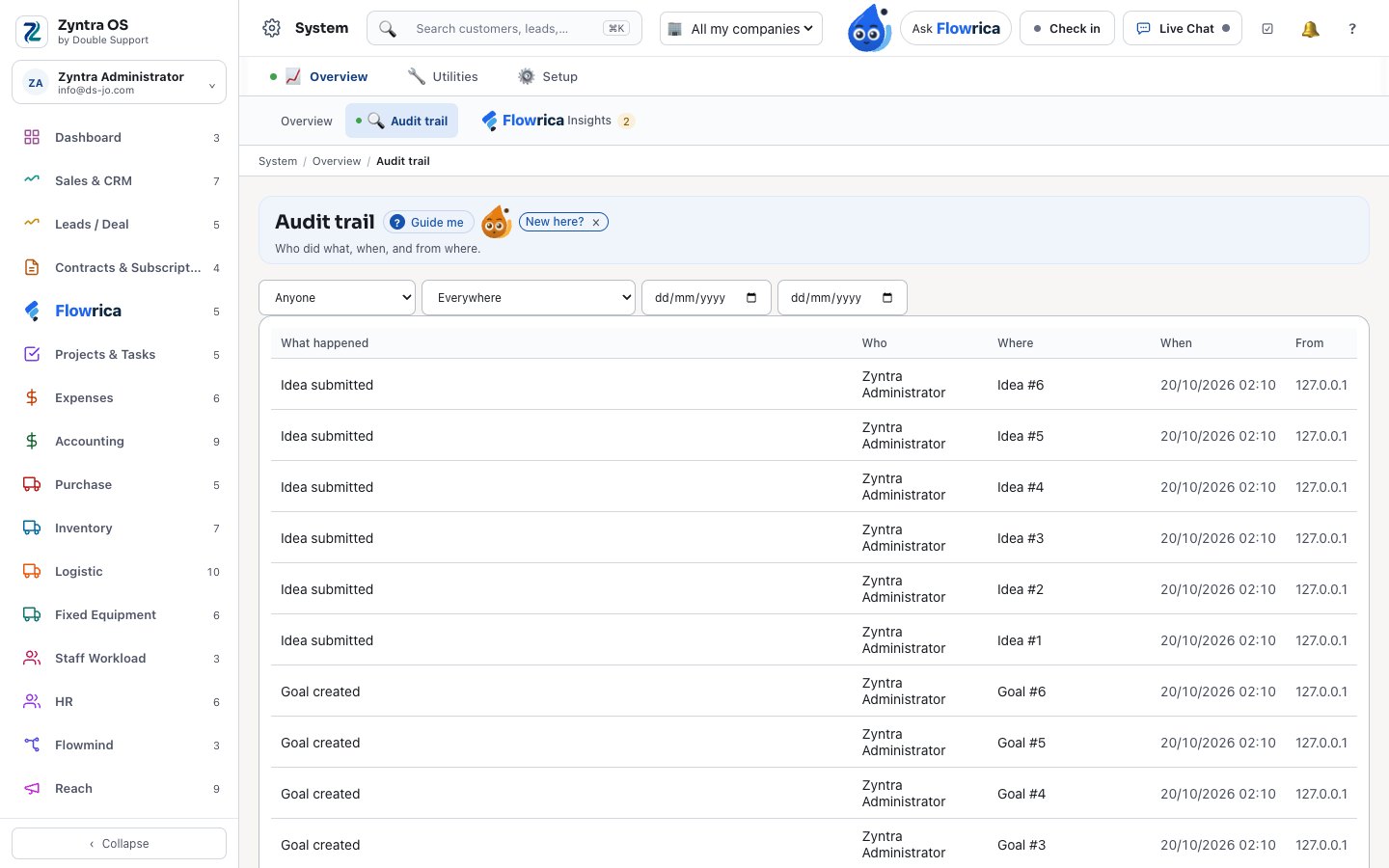Open the All my companies dropdown
The width and height of the screenshot is (1389, 868).
click(742, 29)
